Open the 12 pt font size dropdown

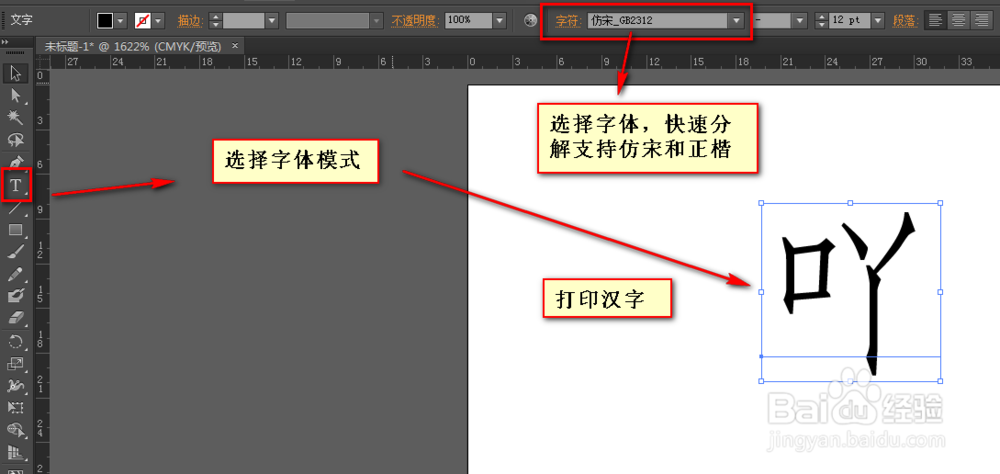[879, 20]
